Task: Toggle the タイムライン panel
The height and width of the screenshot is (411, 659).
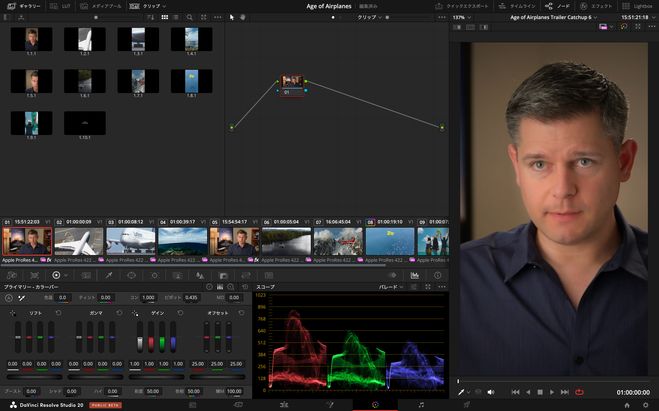Action: pyautogui.click(x=517, y=6)
